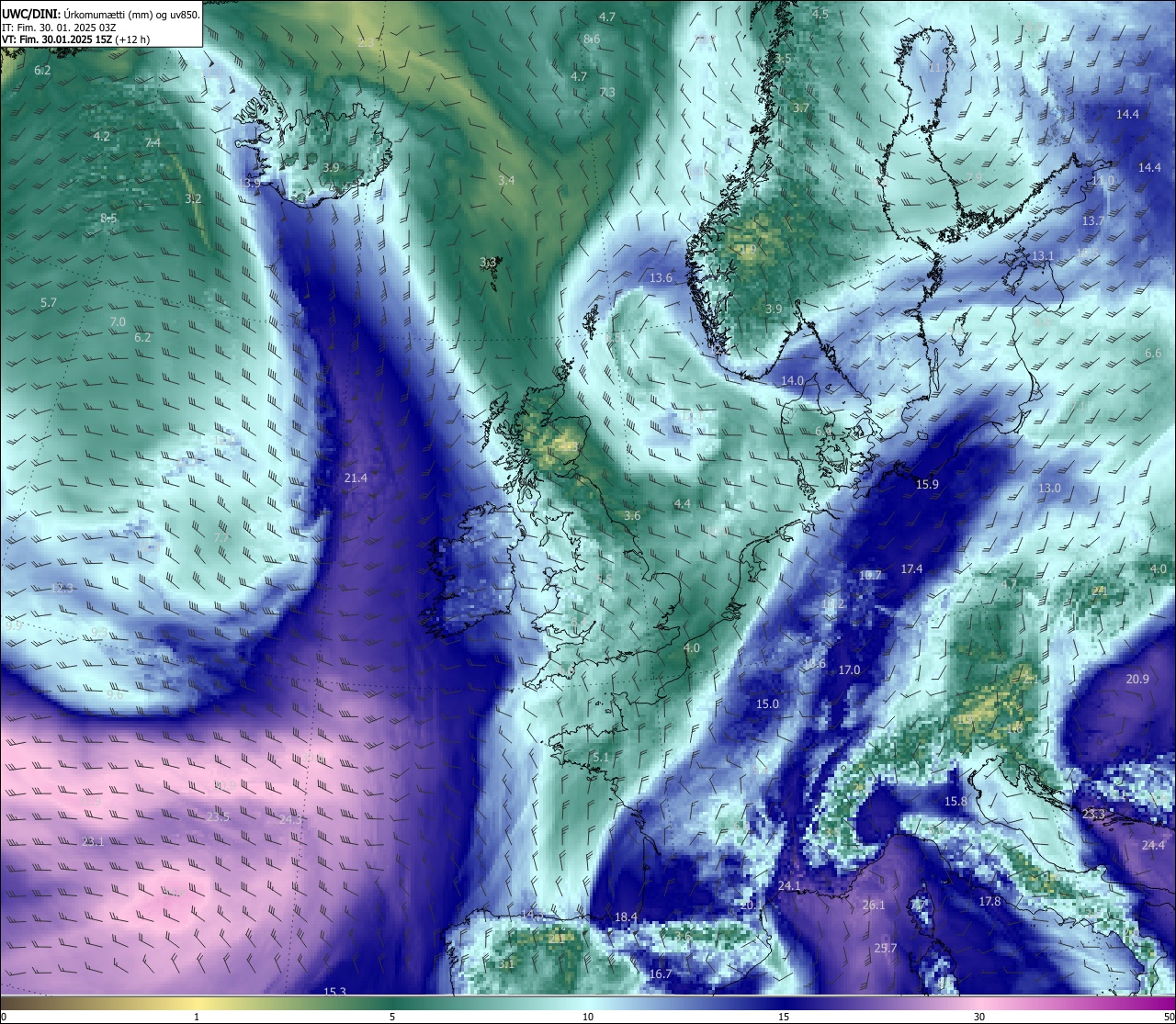Click the 17.8 value over central Italy

point(989,902)
